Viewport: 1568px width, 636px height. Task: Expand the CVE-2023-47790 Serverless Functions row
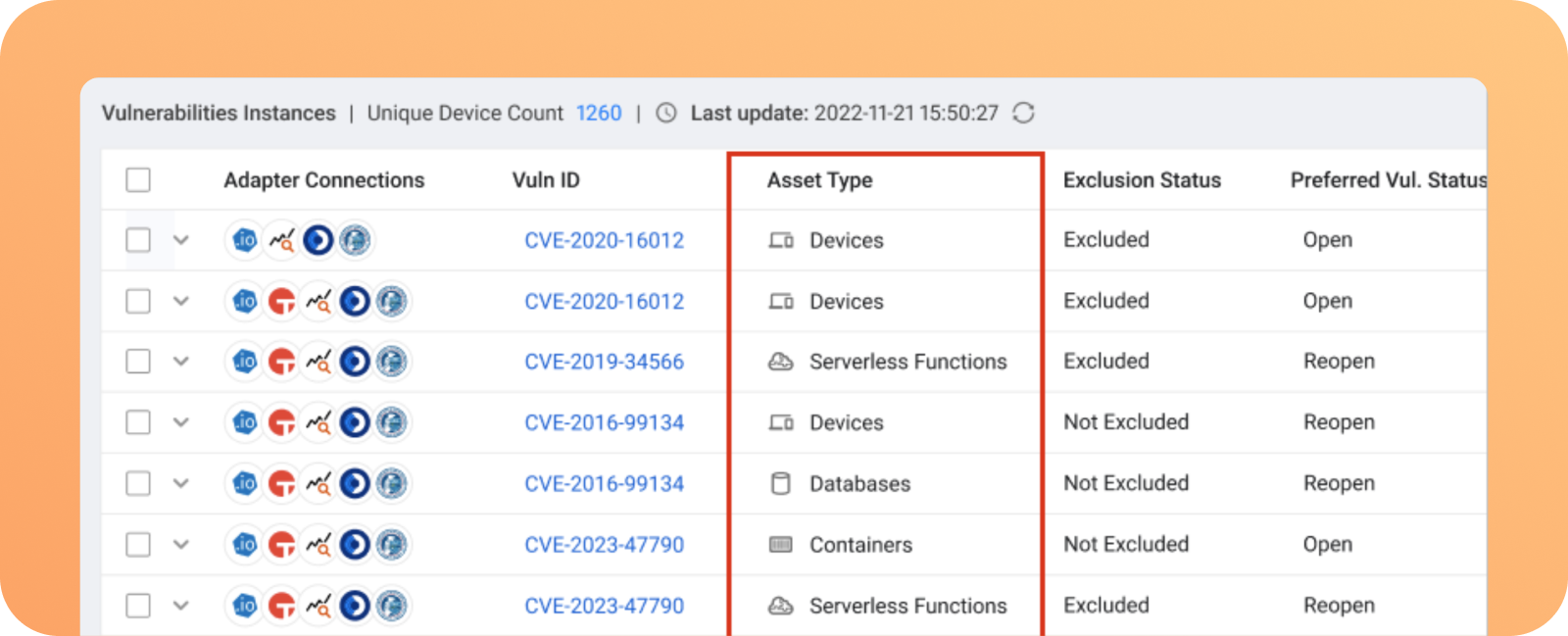click(181, 606)
